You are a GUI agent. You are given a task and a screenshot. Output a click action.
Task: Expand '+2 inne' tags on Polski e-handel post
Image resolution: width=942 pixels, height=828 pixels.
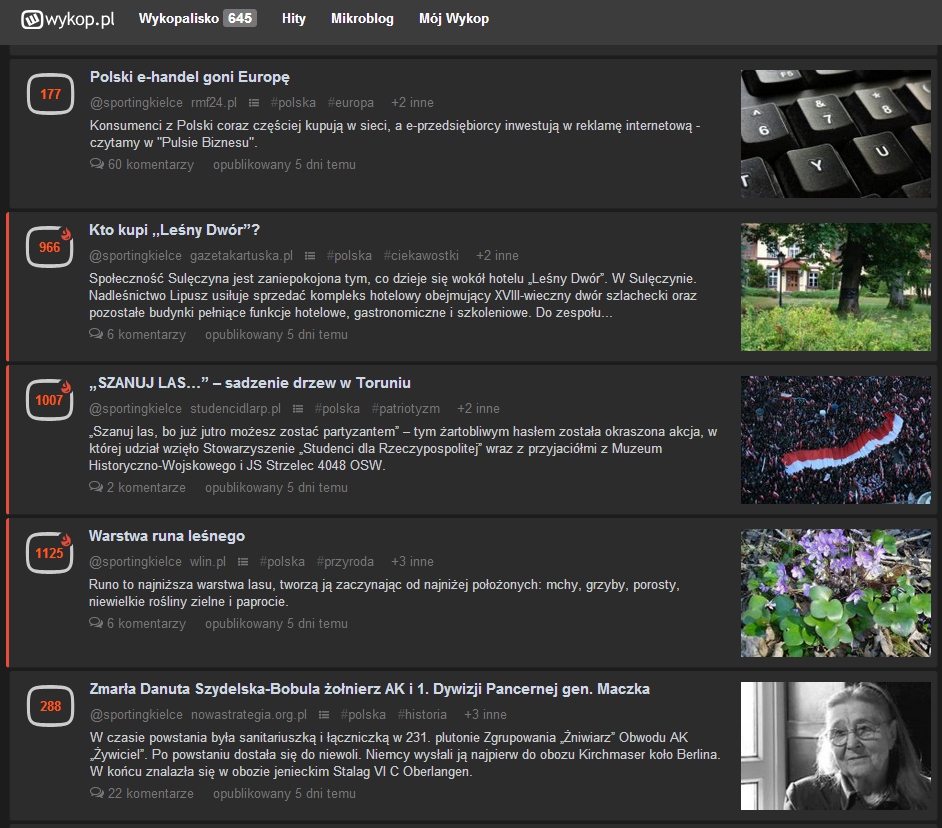(x=412, y=103)
